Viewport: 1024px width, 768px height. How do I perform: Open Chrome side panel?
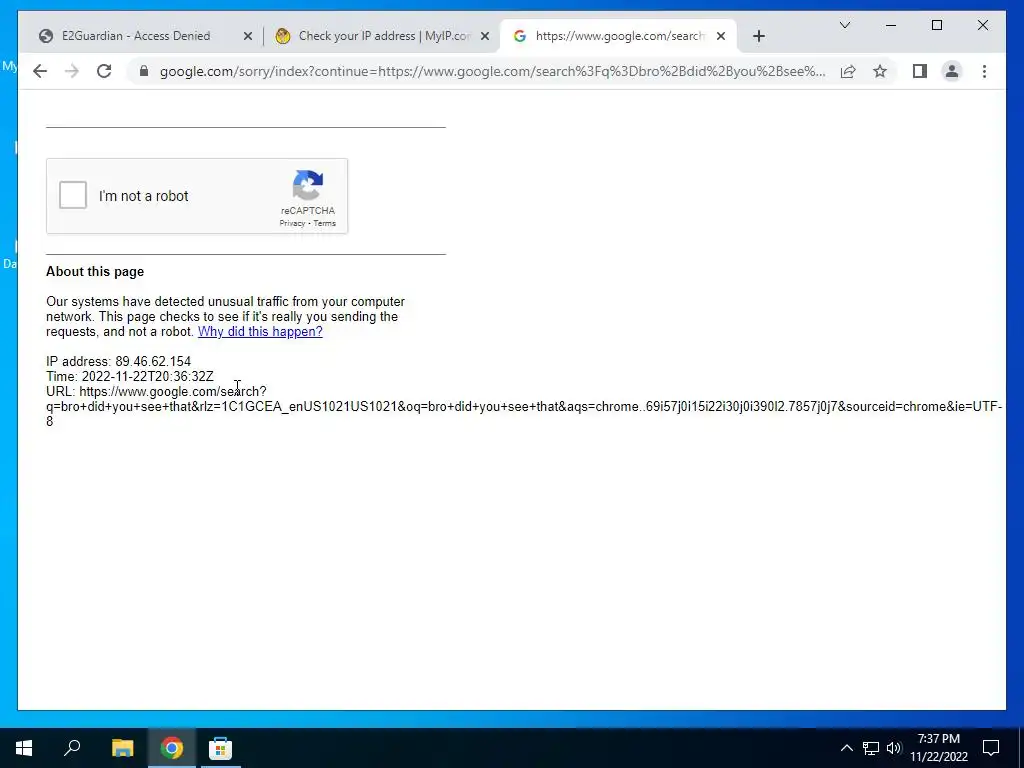[920, 71]
